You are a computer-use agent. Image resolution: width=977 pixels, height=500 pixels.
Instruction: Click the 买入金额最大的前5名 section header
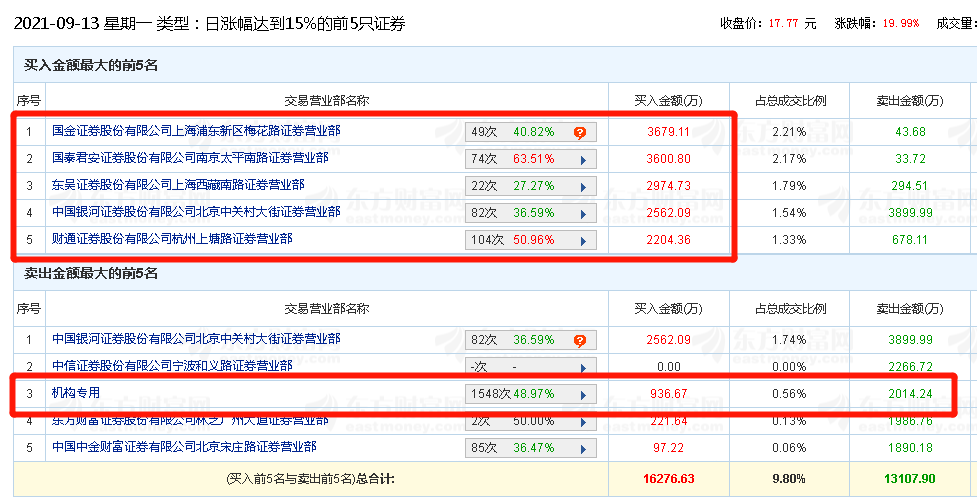pos(91,65)
